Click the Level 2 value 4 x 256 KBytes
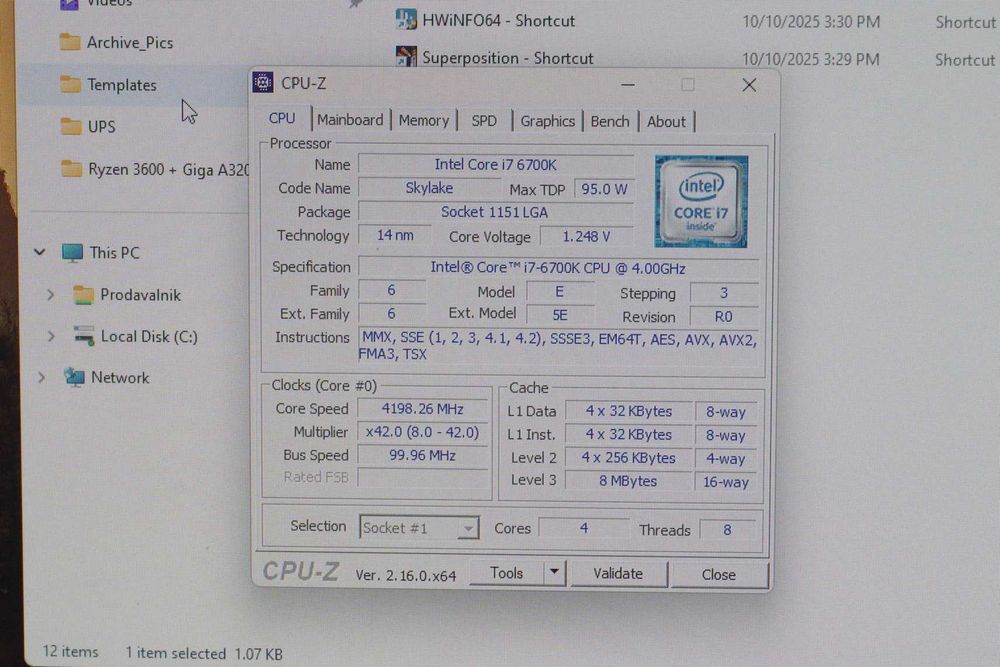Image resolution: width=1000 pixels, height=667 pixels. pos(629,458)
